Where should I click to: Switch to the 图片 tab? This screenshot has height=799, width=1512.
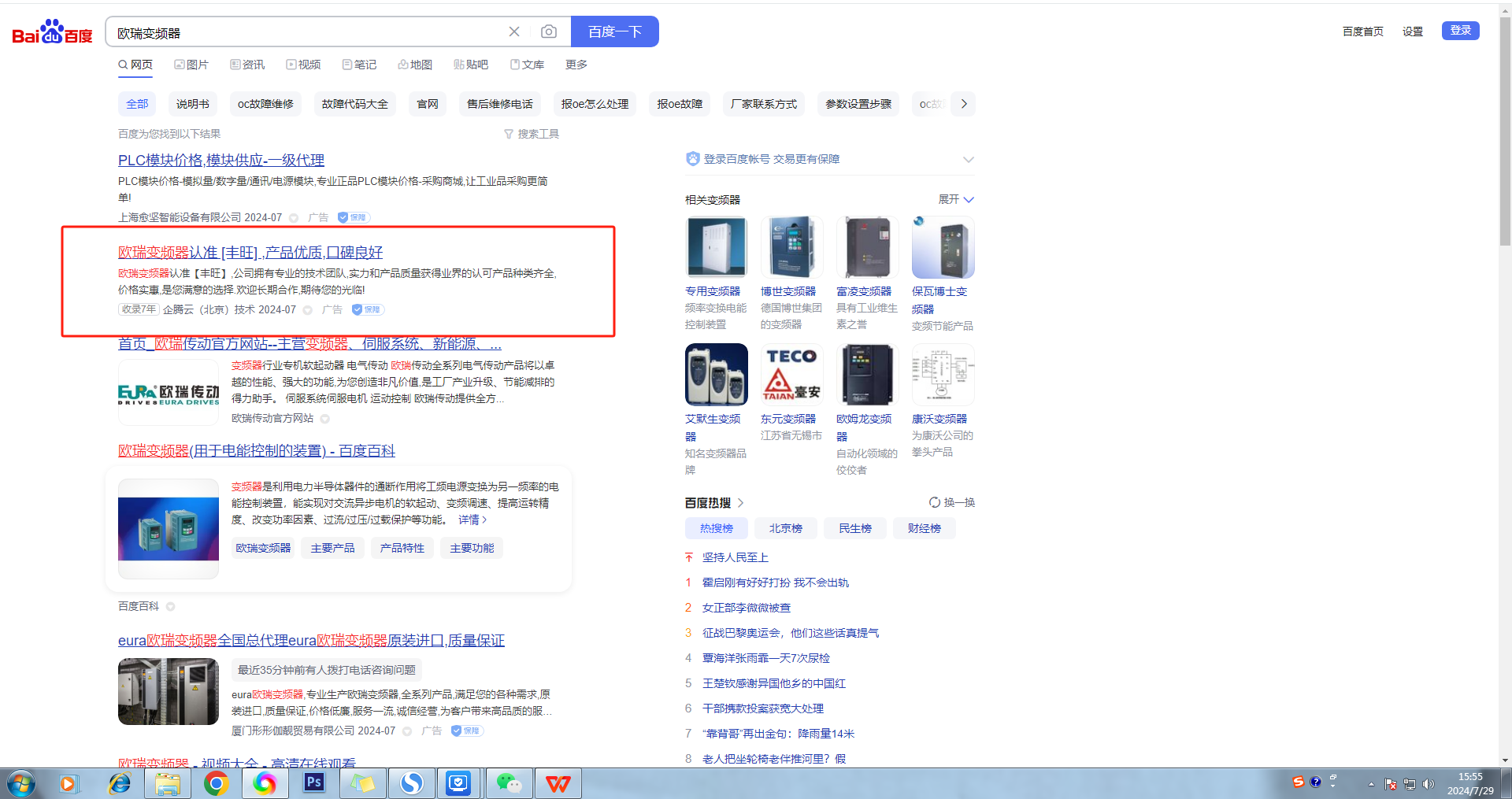coord(191,65)
